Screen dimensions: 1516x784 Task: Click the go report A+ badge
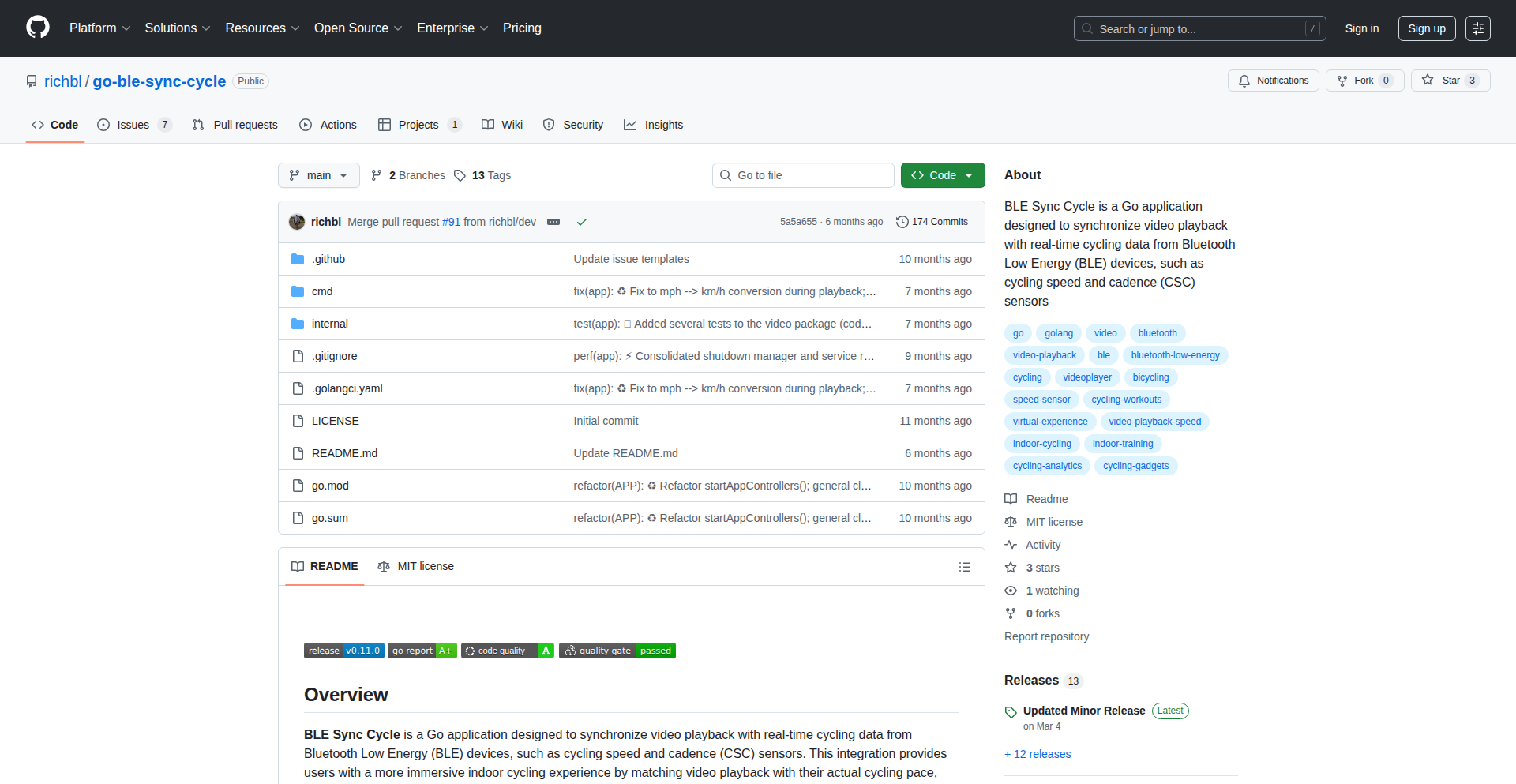pos(422,651)
